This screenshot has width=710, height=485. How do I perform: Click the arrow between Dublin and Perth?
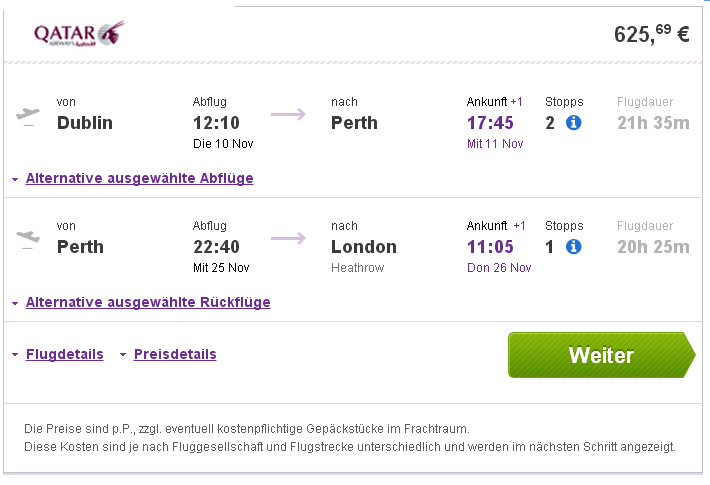pos(288,114)
